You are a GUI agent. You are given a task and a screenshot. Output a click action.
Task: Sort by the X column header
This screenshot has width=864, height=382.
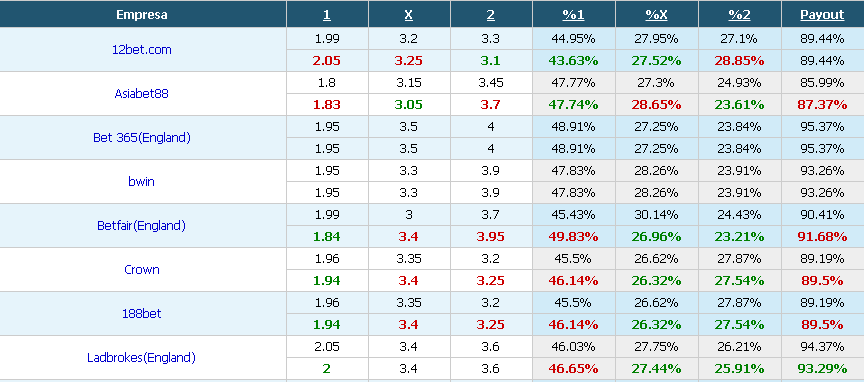408,15
